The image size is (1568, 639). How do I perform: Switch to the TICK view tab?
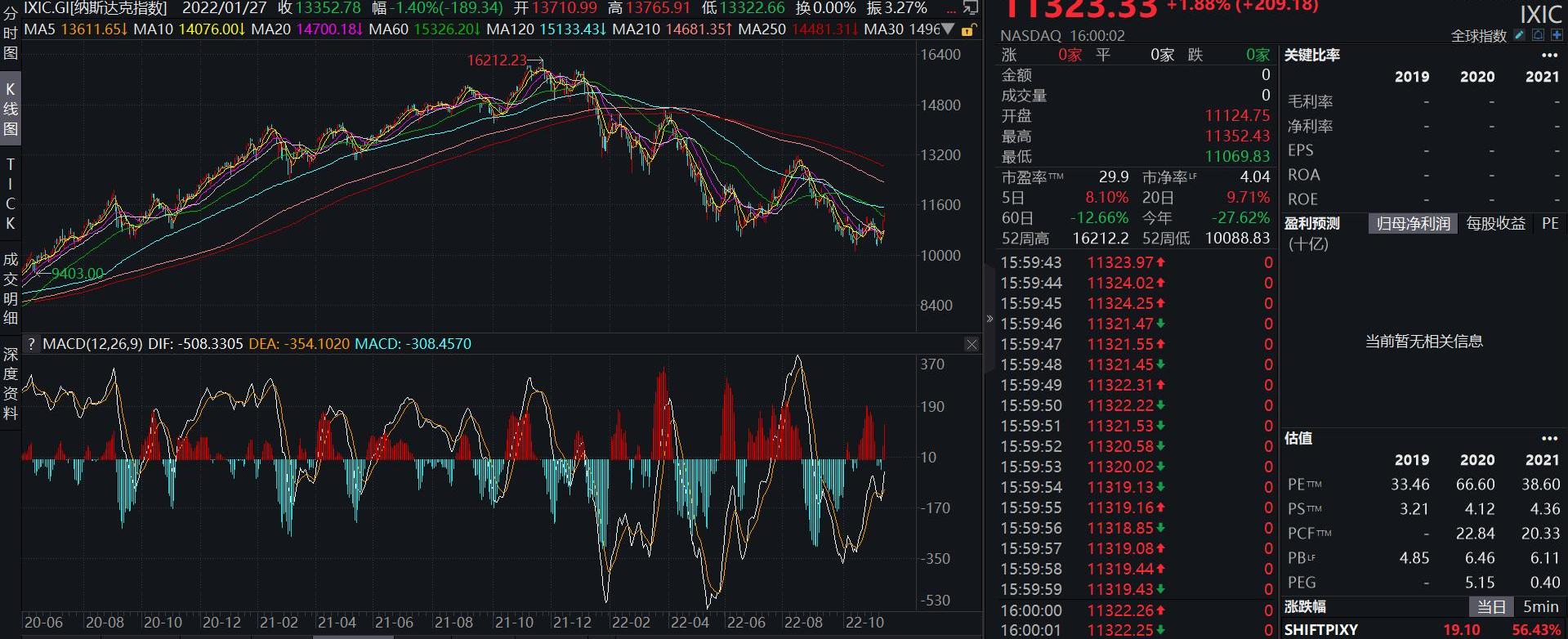tap(11, 194)
